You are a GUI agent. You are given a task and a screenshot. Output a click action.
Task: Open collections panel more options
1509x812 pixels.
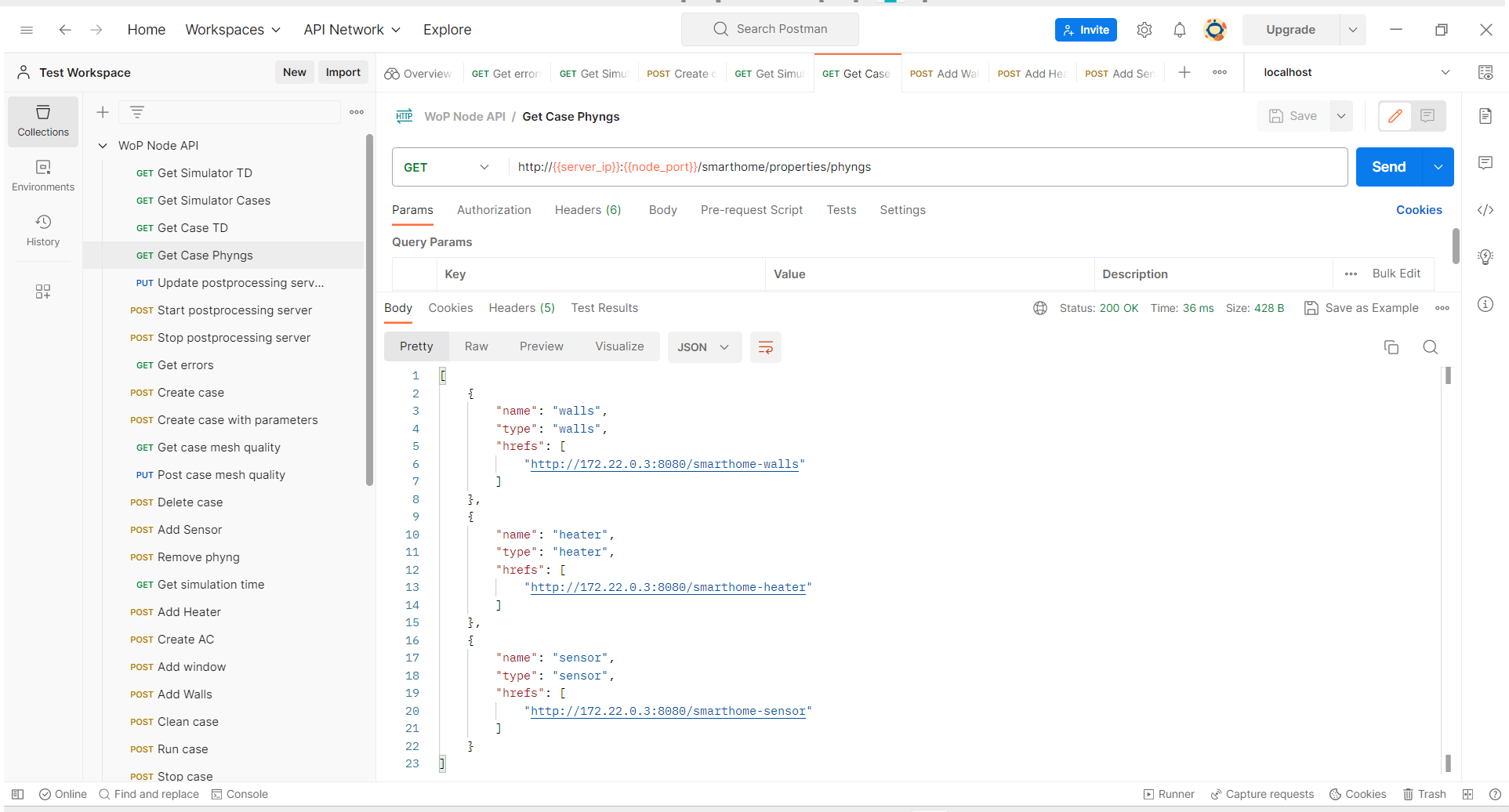357,112
